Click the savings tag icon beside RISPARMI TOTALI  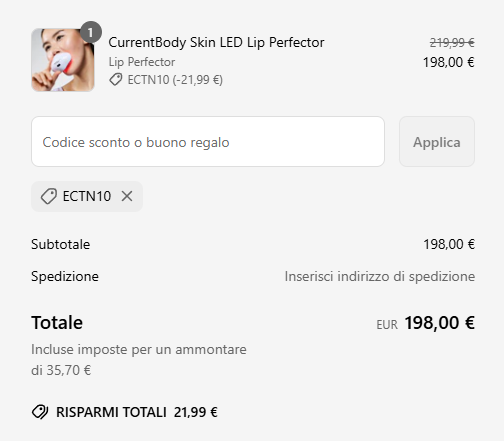(40, 412)
